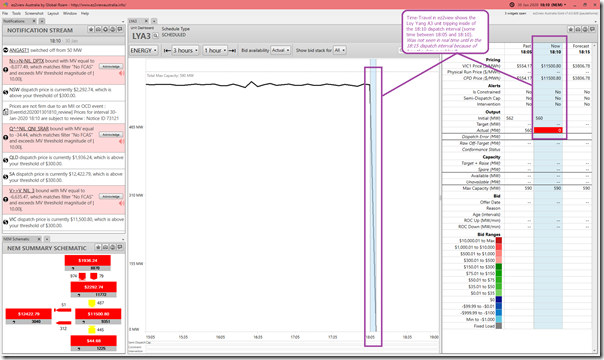The image size is (604, 360).
Task: Toggle sound icon on V>>V_NIL_3 alert
Action: click(122, 203)
